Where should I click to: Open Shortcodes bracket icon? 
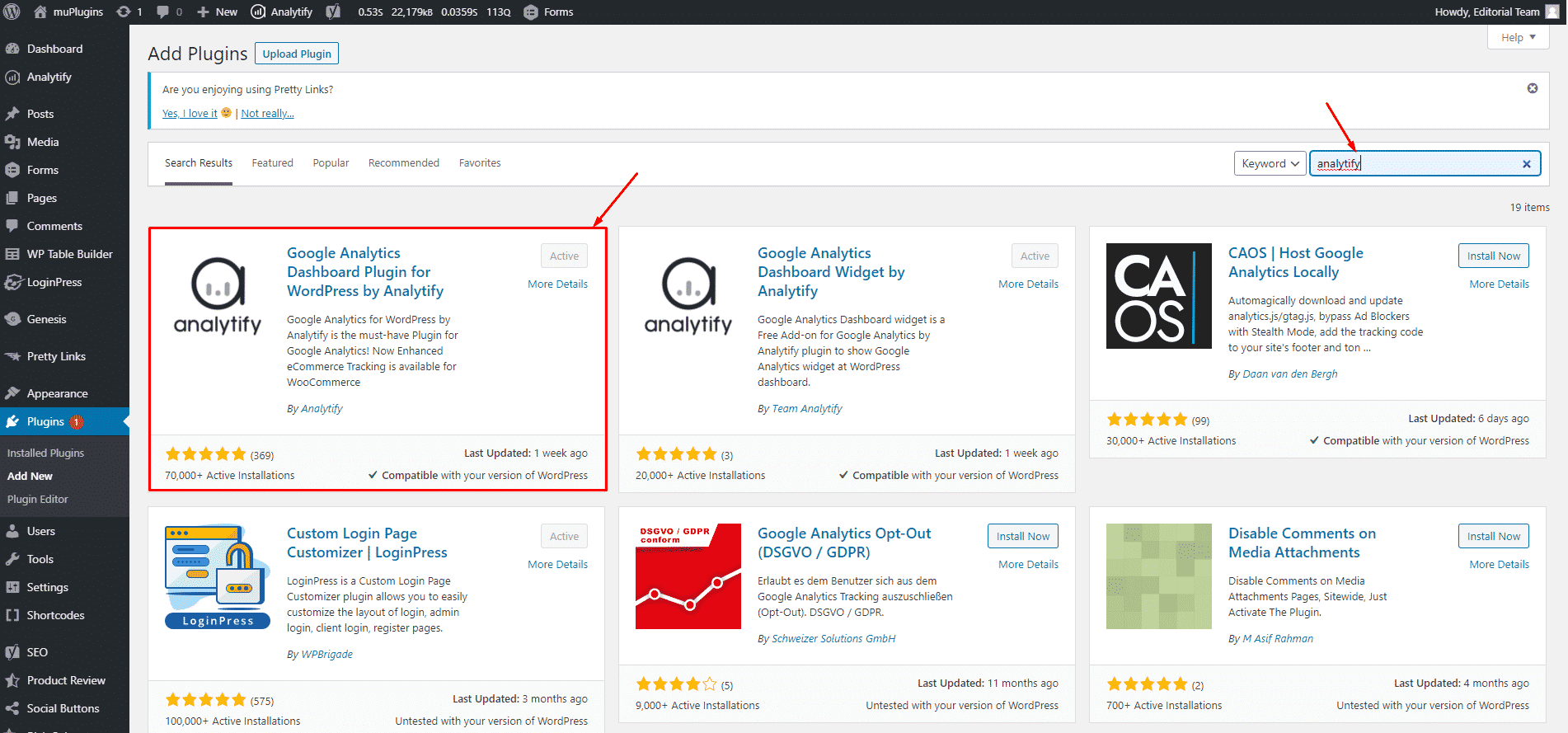tap(12, 615)
